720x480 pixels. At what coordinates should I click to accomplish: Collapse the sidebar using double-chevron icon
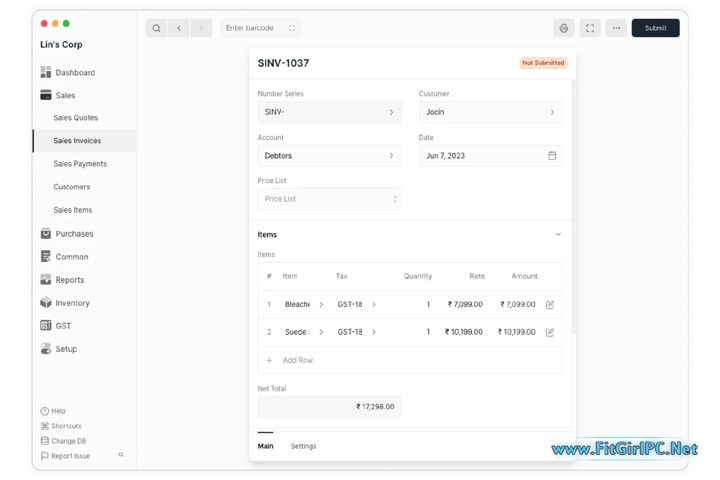(x=121, y=455)
